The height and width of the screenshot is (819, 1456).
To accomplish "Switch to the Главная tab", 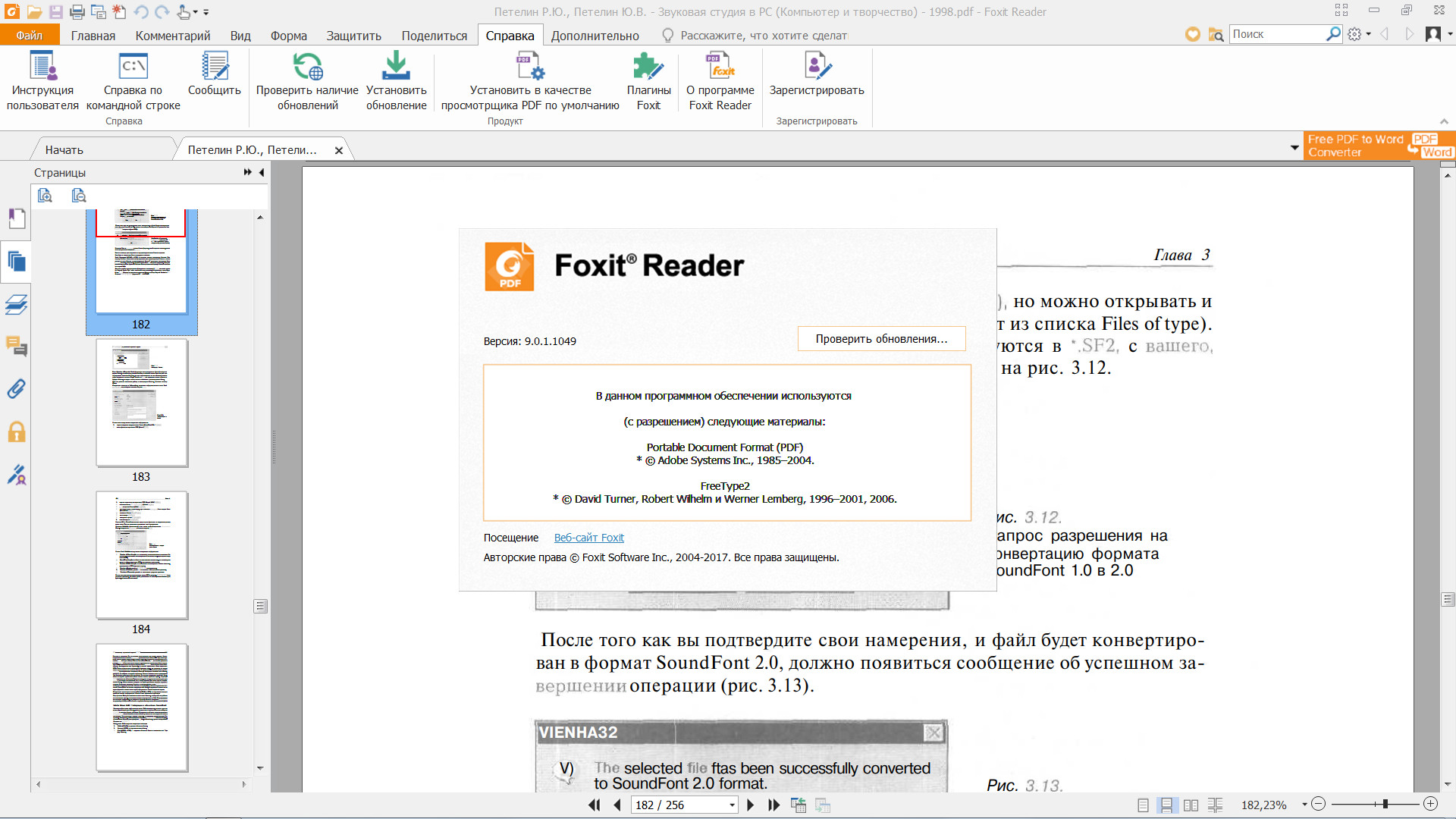I will 93,36.
